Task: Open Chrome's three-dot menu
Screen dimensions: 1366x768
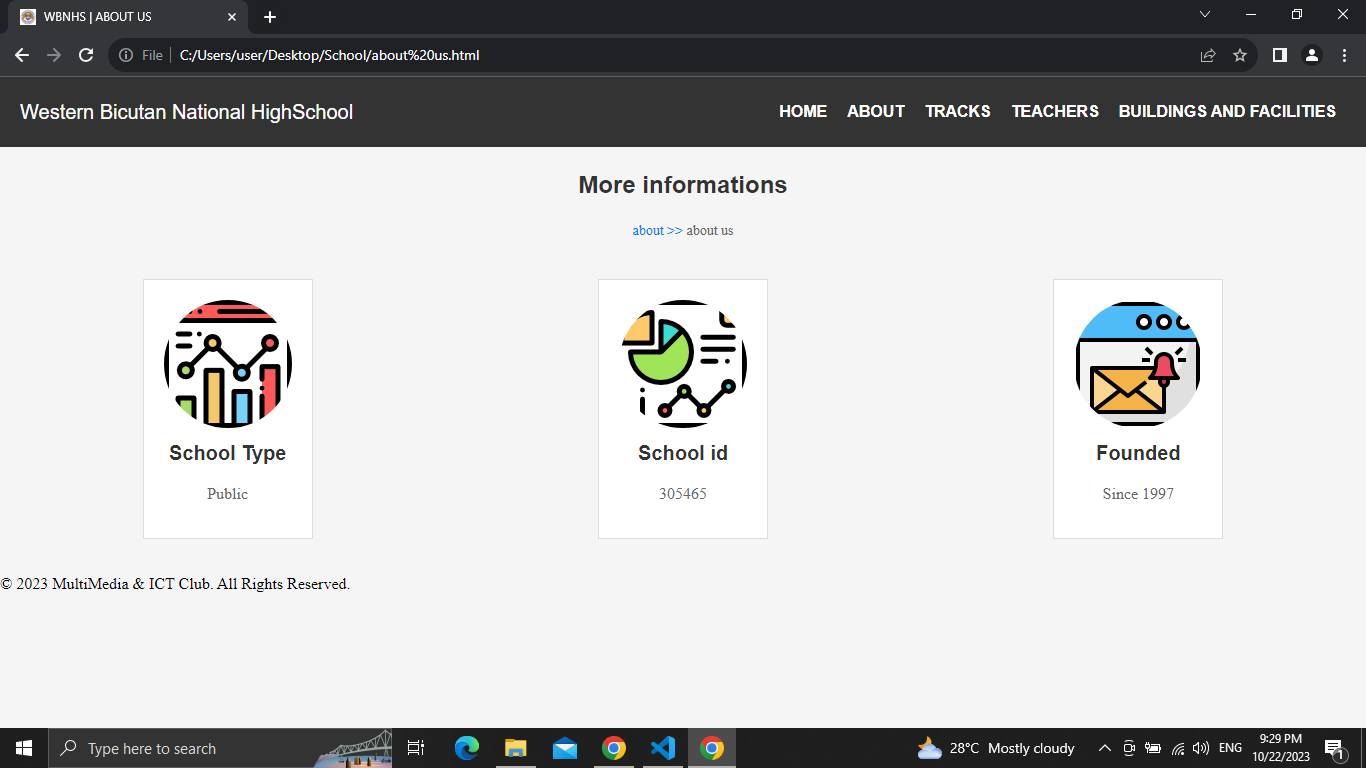Action: (x=1344, y=55)
